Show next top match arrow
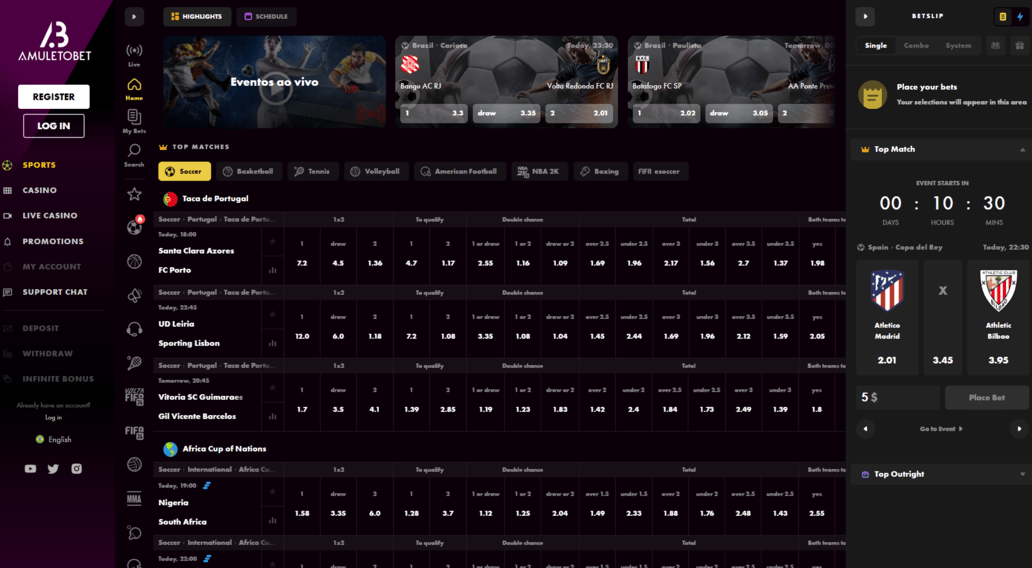The image size is (1032, 568). pos(1019,428)
